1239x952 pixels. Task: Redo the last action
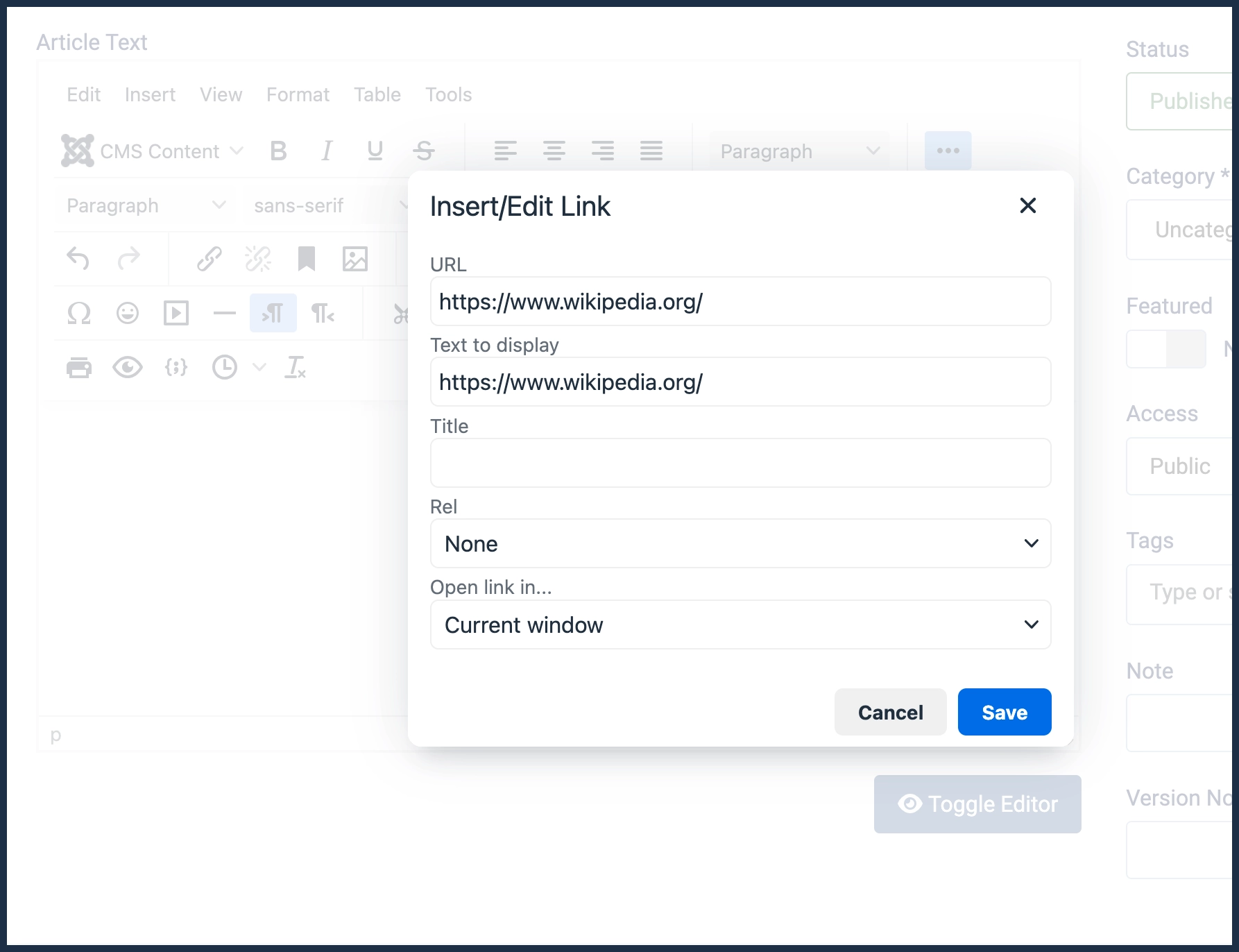click(128, 259)
